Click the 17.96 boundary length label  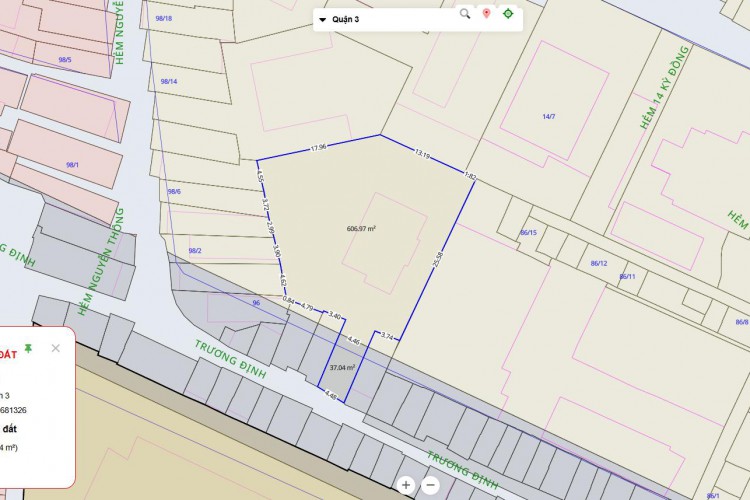[318, 147]
